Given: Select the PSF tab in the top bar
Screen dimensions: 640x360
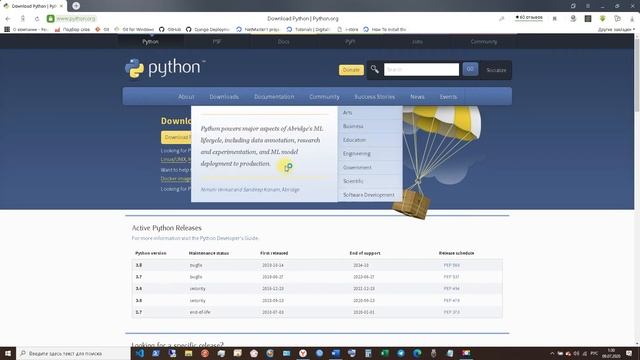Looking at the screenshot, I should [x=217, y=41].
